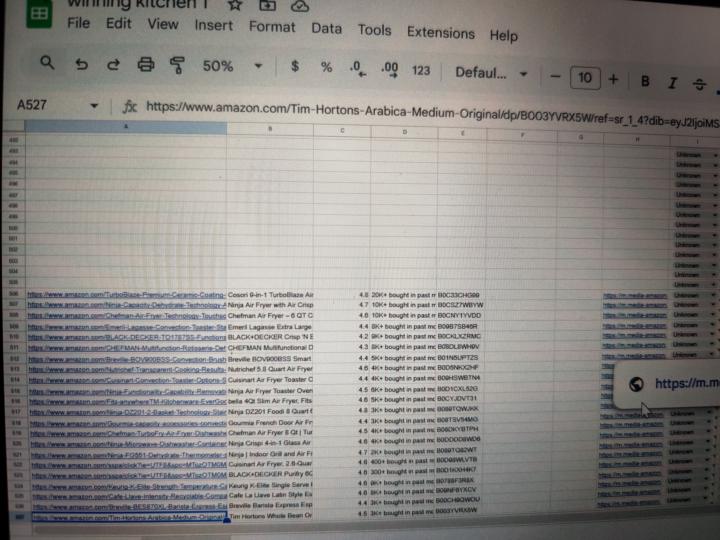Click the formula bar Amazon URL
Viewport: 720px width, 540px height.
coord(432,114)
